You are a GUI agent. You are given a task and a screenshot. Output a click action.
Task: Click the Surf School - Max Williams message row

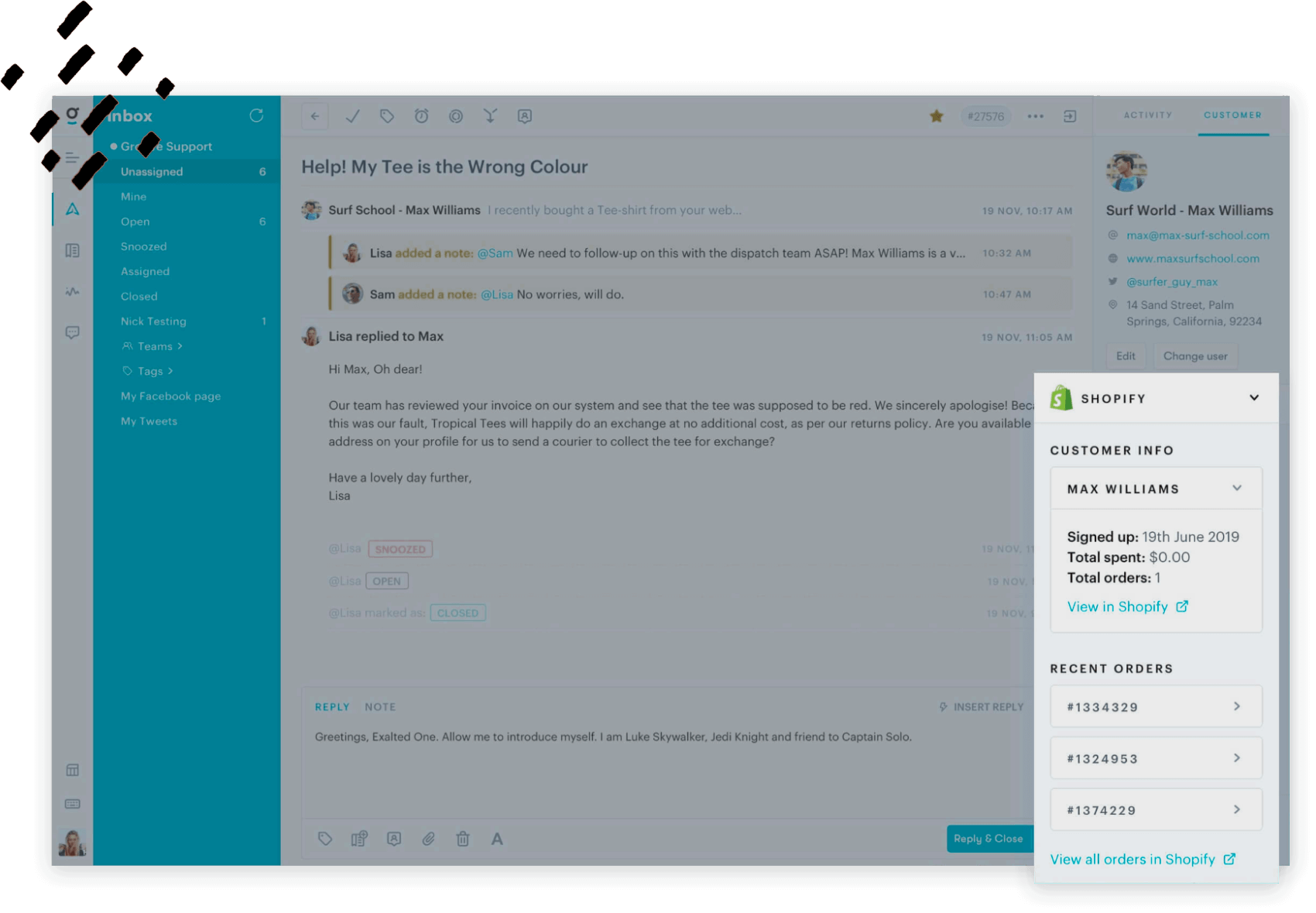(687, 210)
